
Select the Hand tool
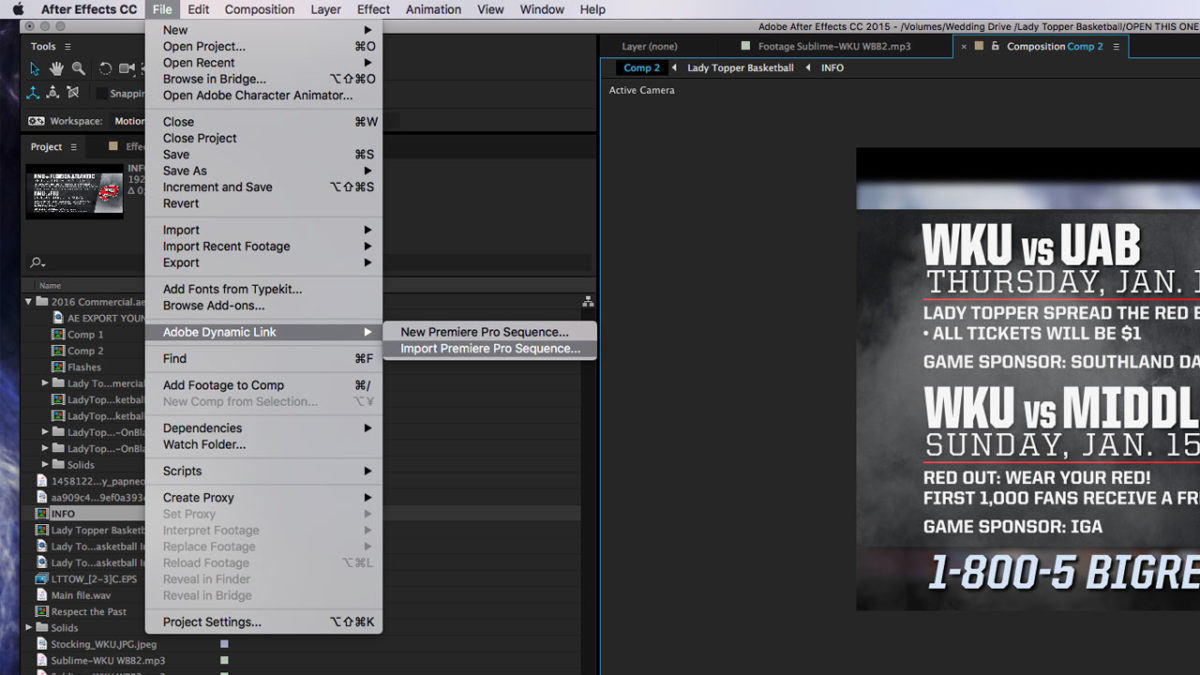point(57,69)
